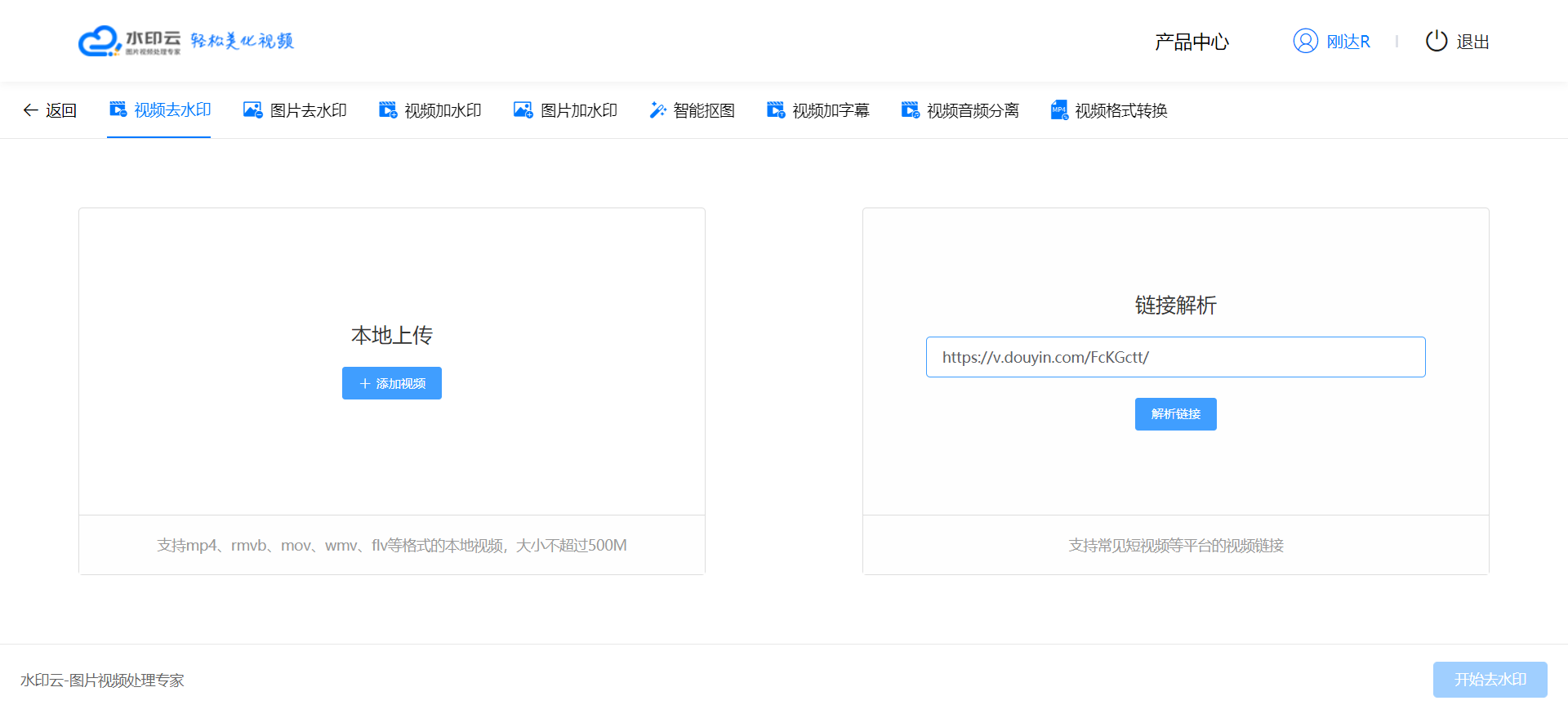The image size is (1568, 714).
Task: Click the 本地上传 heading
Action: click(x=392, y=335)
